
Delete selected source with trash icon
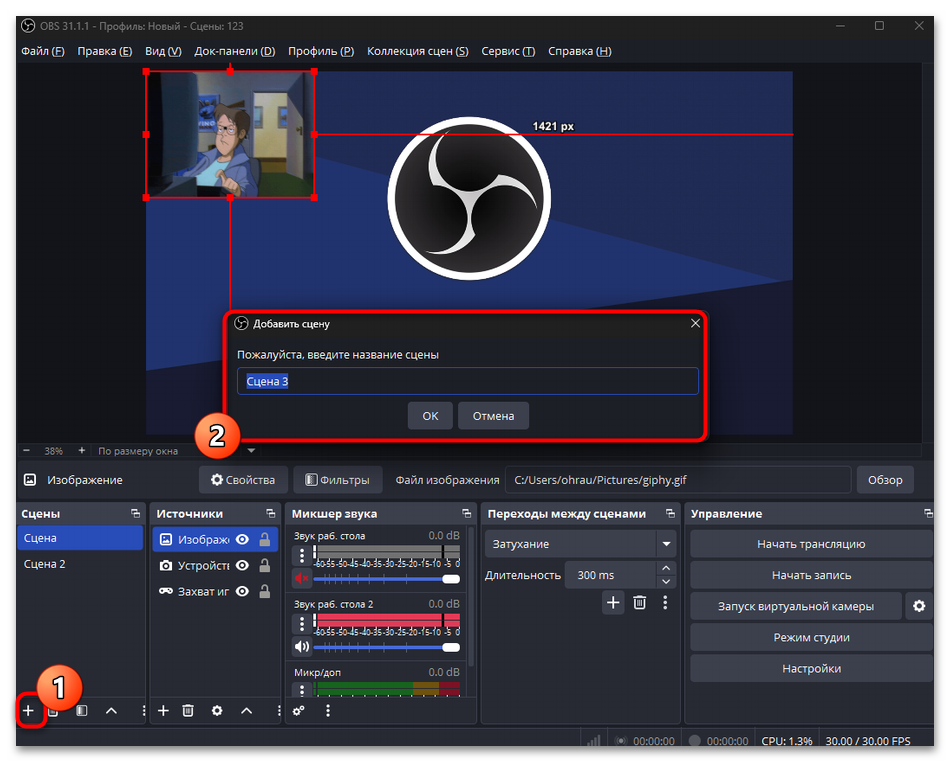tap(188, 711)
